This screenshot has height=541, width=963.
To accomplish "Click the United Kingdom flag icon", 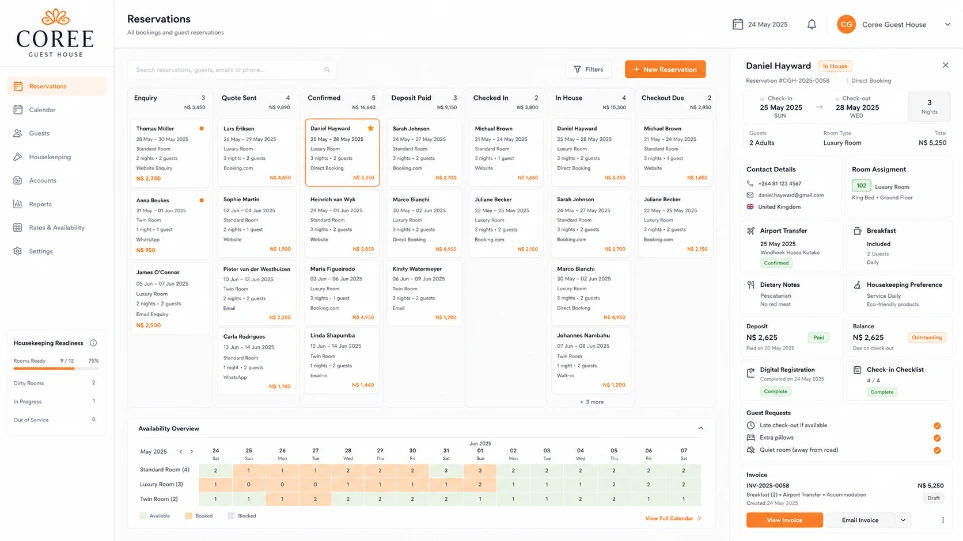I will [750, 207].
